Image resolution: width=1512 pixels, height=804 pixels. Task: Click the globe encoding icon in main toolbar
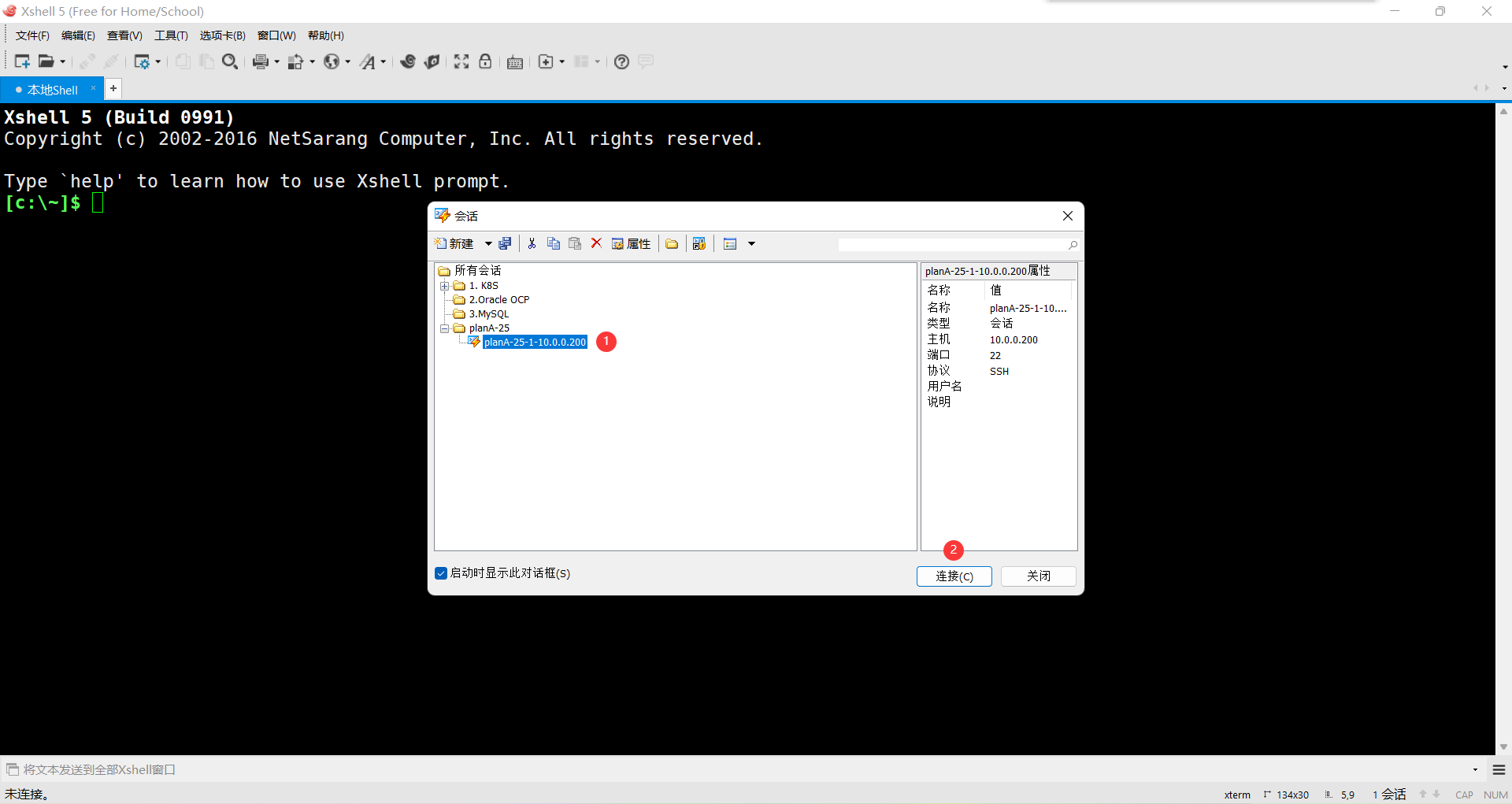pyautogui.click(x=332, y=61)
